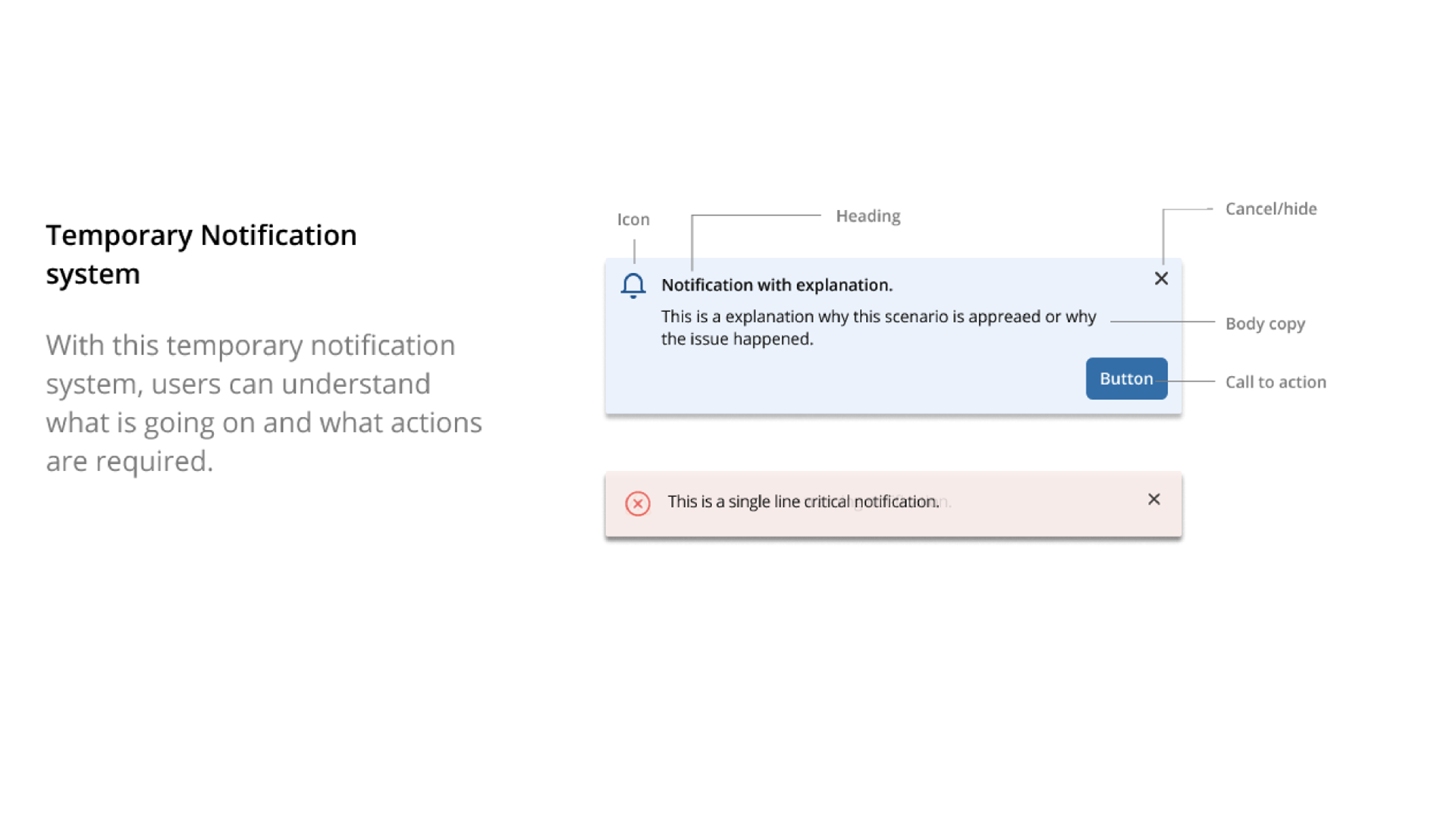Click the critical notification message text

[x=804, y=501]
